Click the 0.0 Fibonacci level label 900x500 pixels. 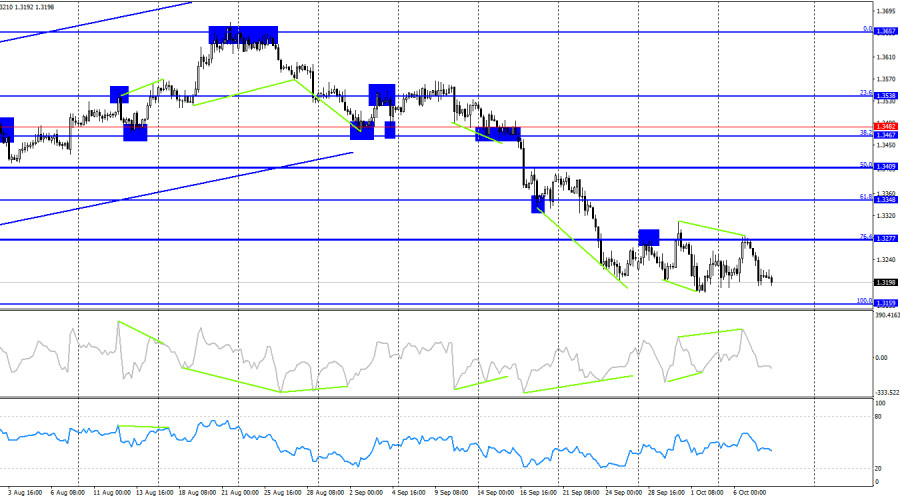point(868,29)
